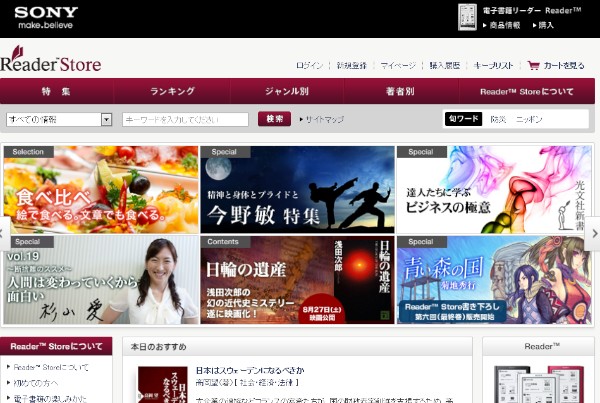The width and height of the screenshot is (600, 403).
Task: Click the keyword search input field
Action: pyautogui.click(x=185, y=119)
